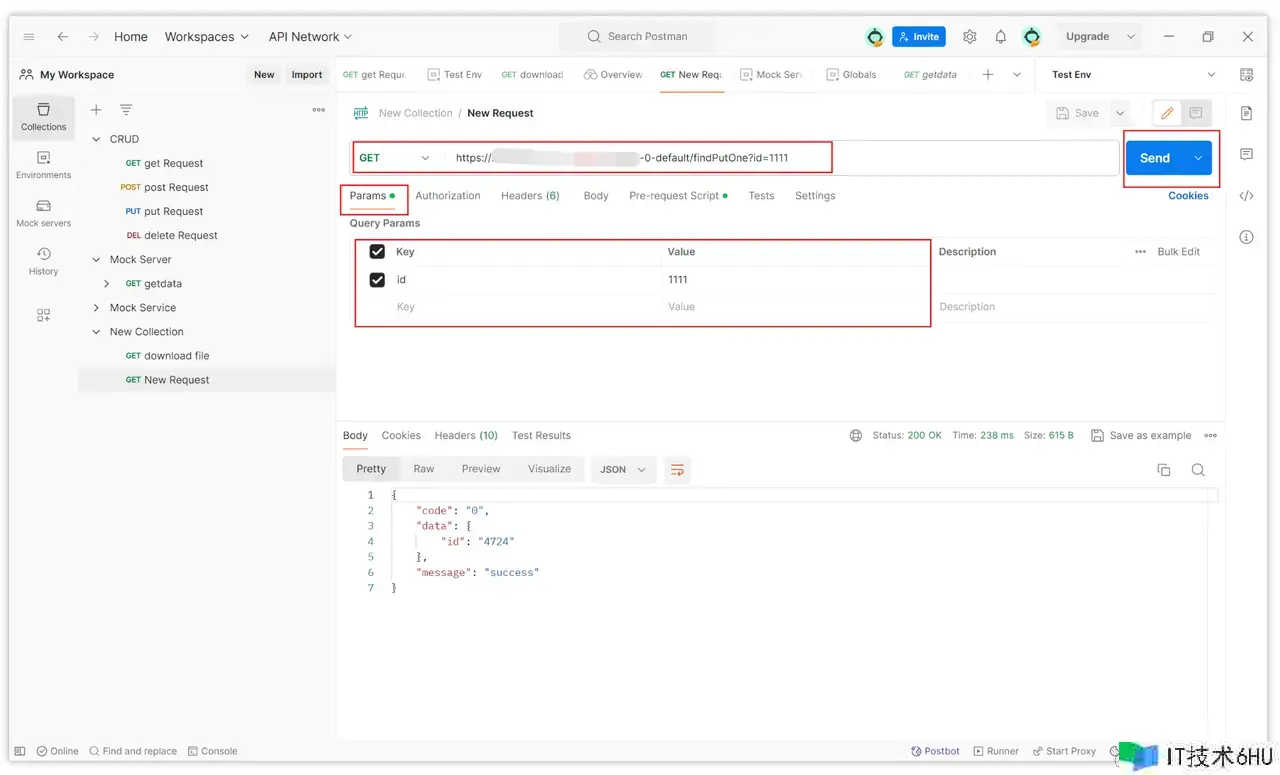Open the GET method dropdown
The image size is (1280, 775).
(x=396, y=158)
